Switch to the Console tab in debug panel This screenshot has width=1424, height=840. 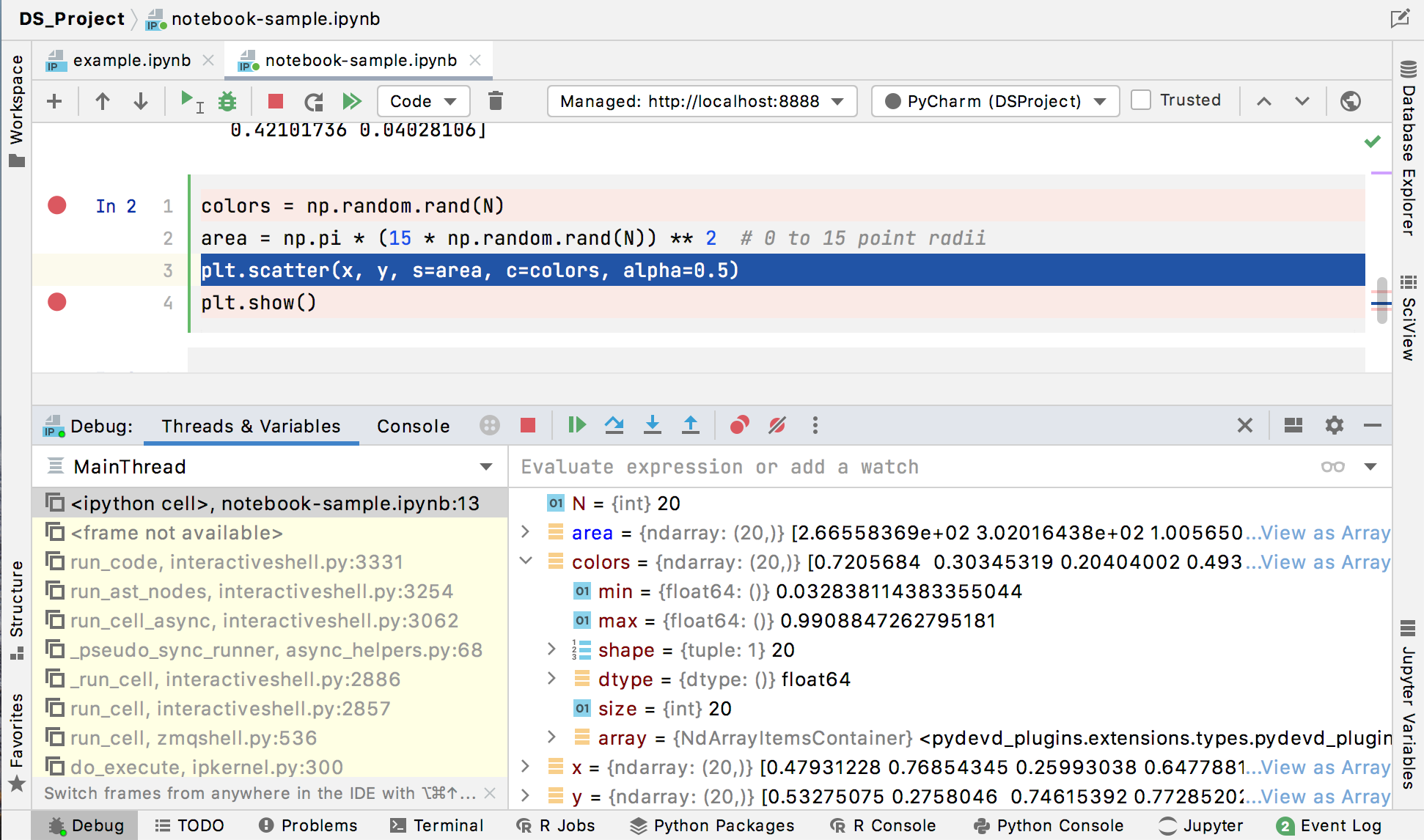coord(414,425)
